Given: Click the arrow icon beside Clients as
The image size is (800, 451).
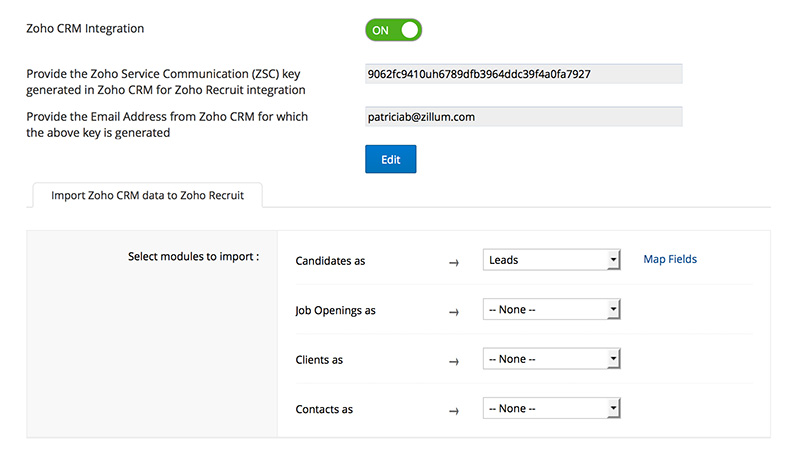Looking at the screenshot, I should [x=454, y=361].
